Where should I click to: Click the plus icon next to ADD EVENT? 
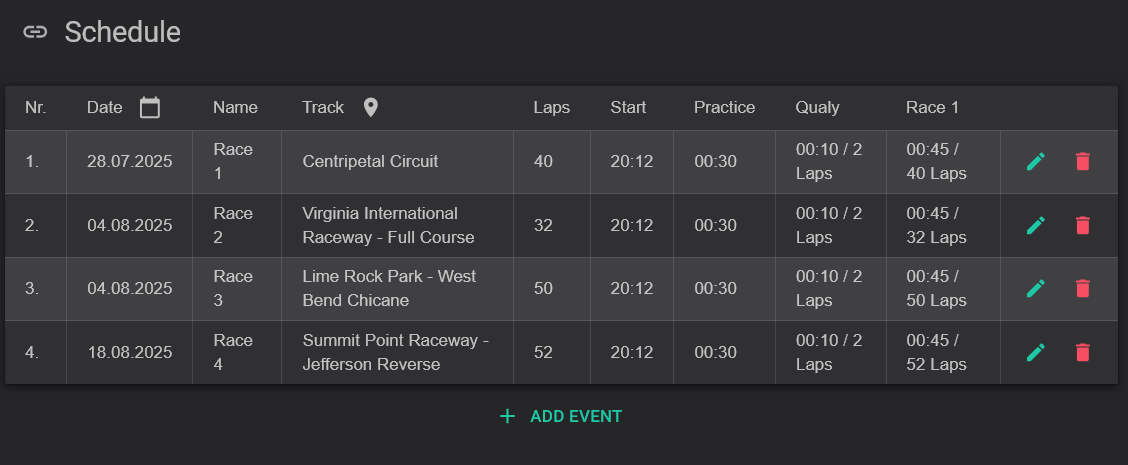pyautogui.click(x=507, y=416)
